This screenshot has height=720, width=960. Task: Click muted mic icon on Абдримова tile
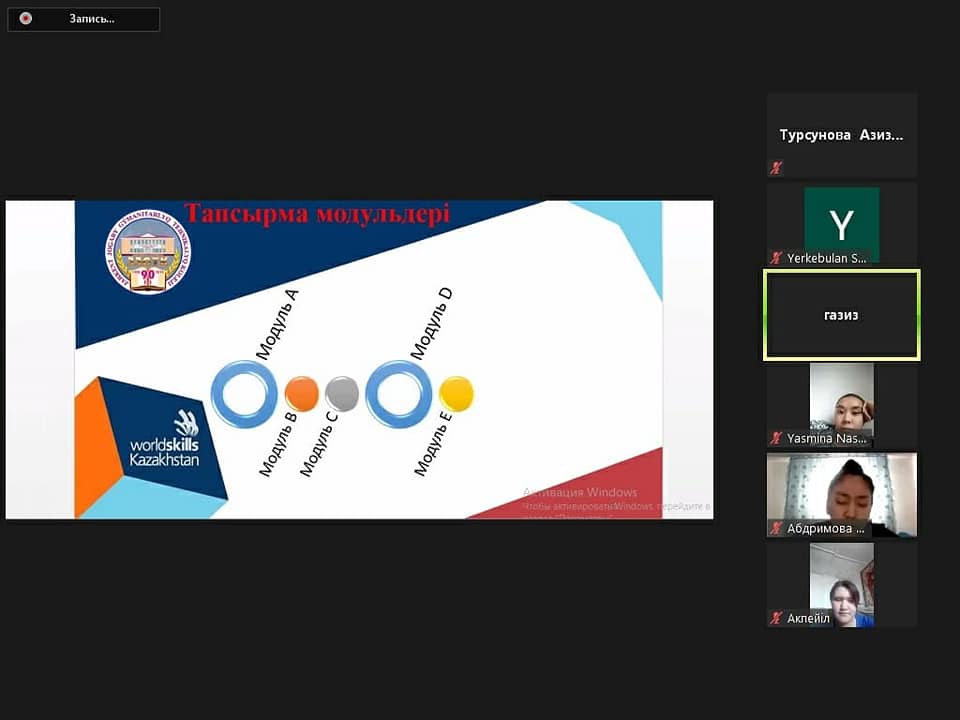pos(776,528)
